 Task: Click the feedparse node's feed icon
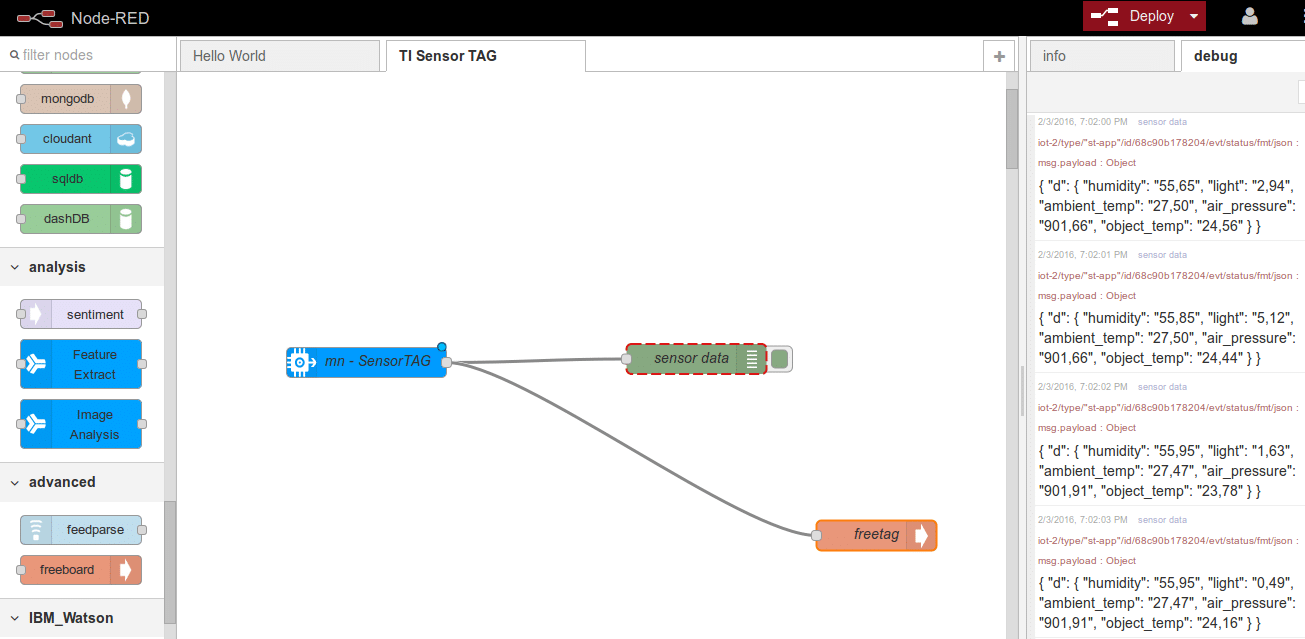pos(35,530)
